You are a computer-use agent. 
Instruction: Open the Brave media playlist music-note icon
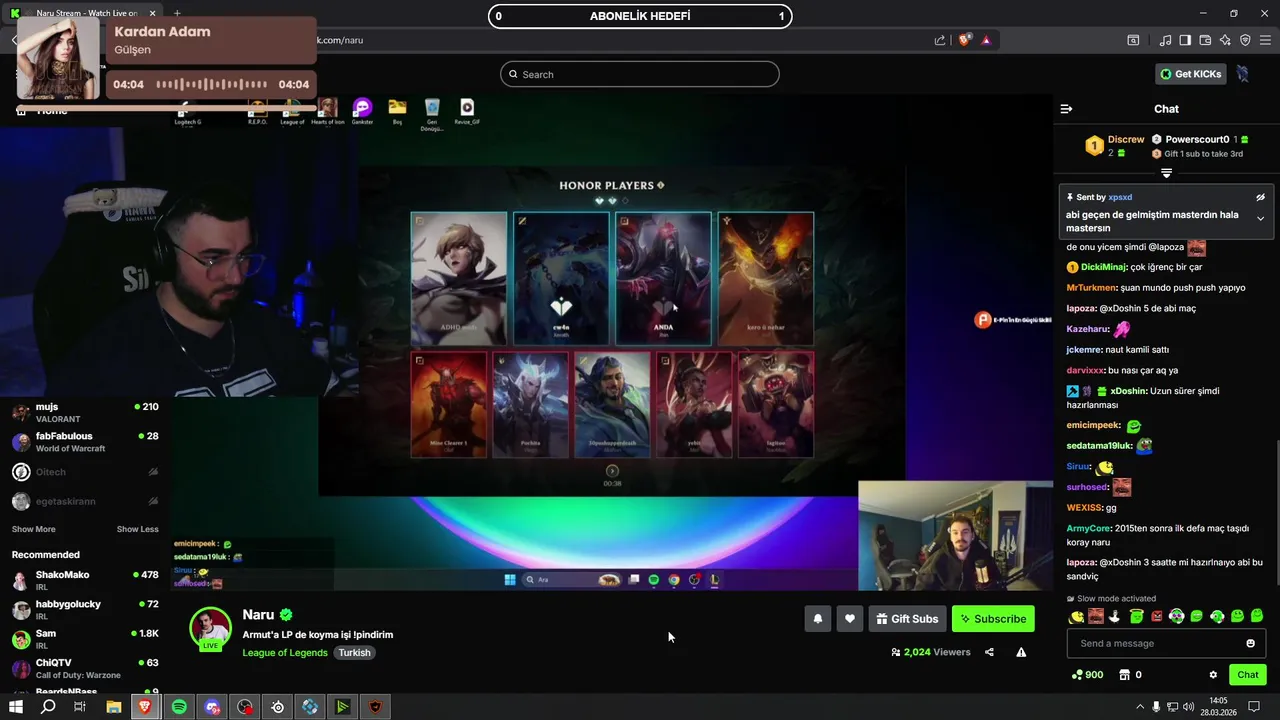pyautogui.click(x=1165, y=40)
